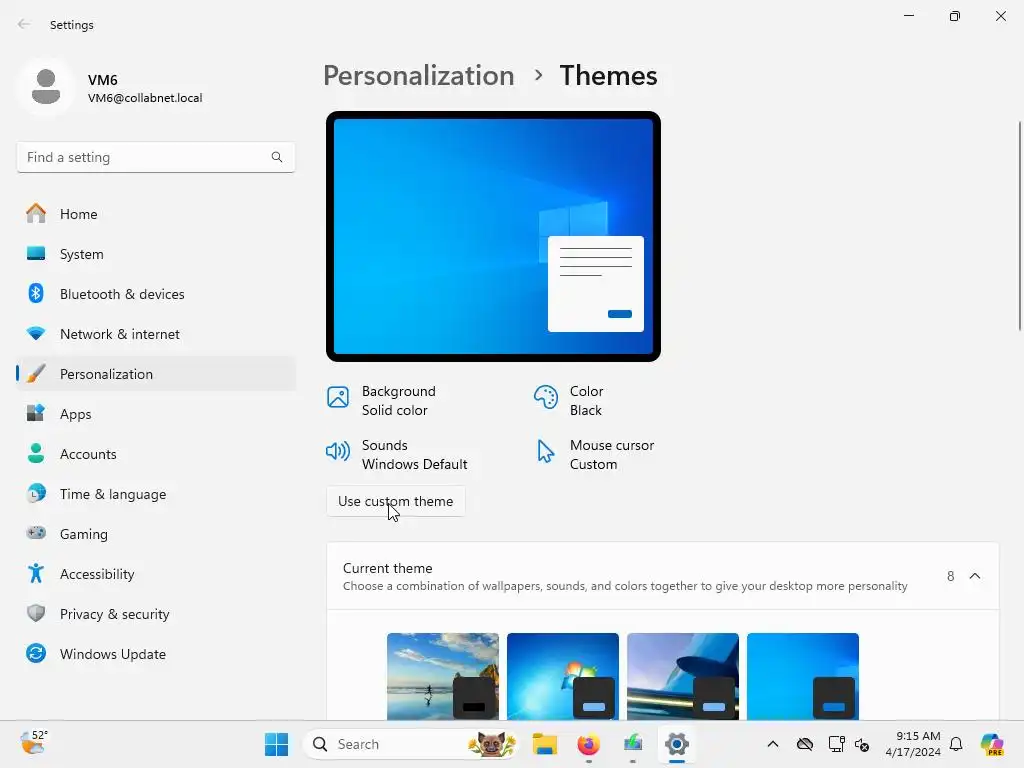Open Privacy & security settings
Viewport: 1024px width, 768px height.
(x=155, y=614)
